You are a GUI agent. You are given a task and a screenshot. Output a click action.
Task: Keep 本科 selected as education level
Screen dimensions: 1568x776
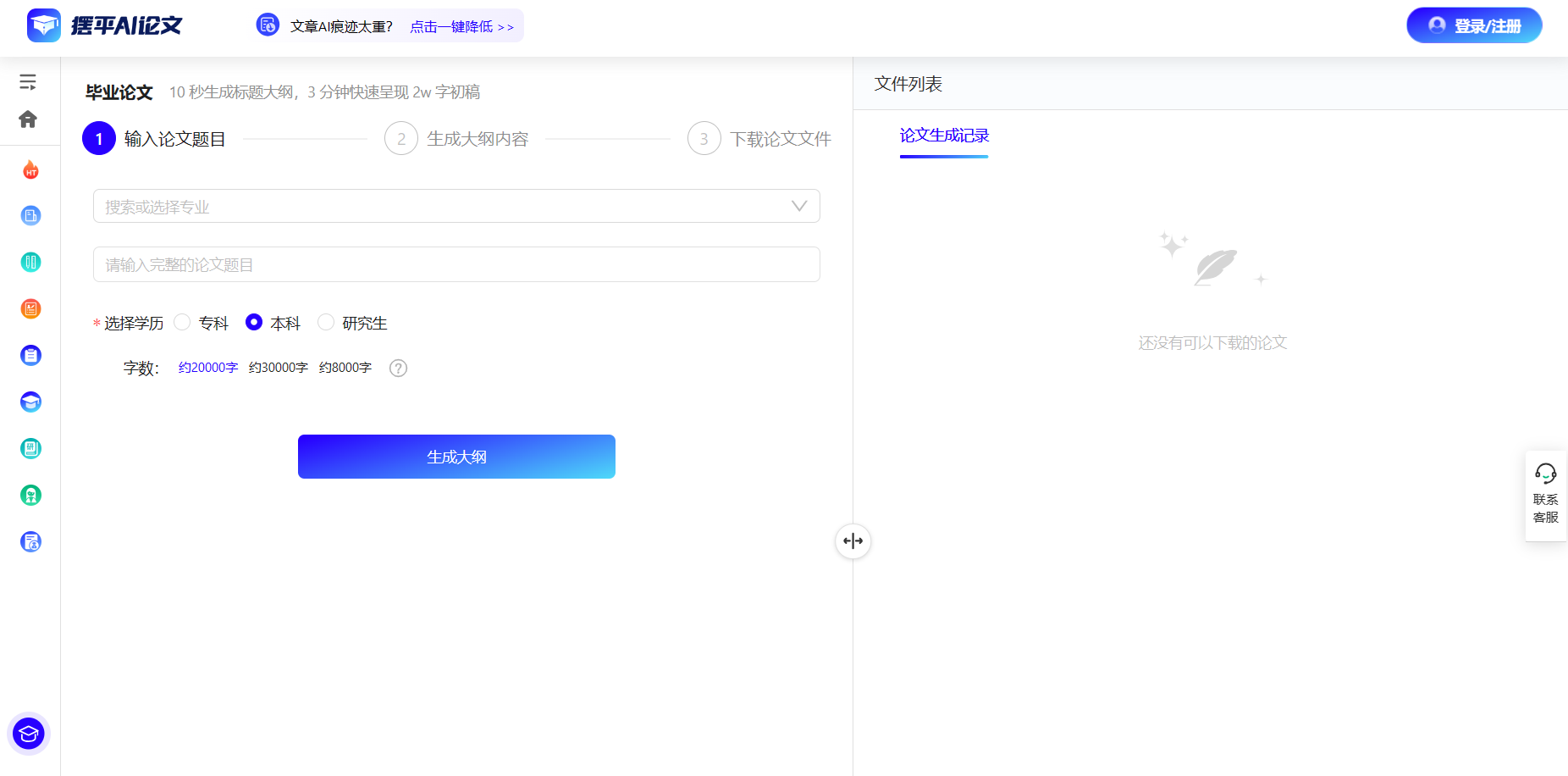coord(254,322)
